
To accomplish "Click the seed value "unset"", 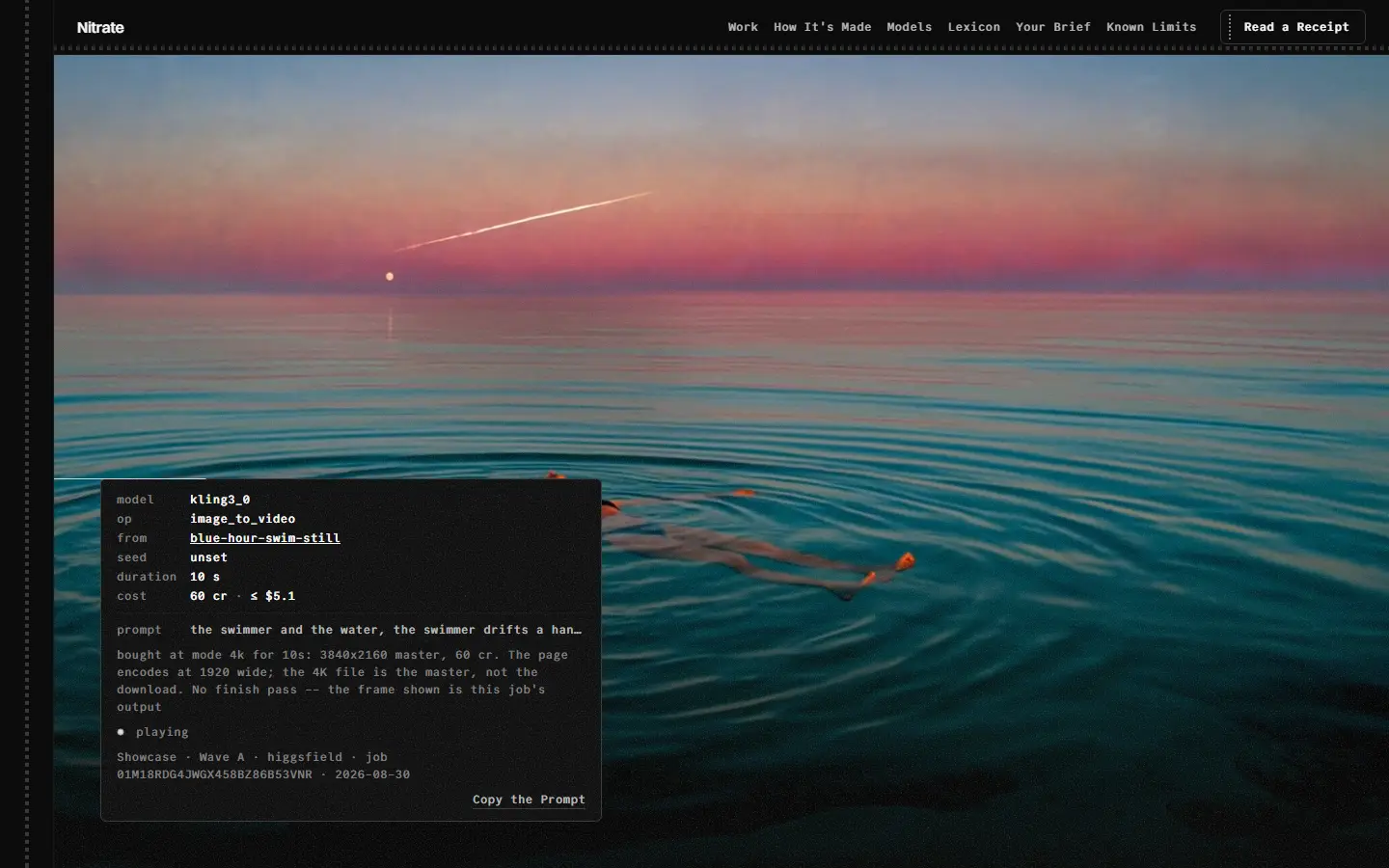I will pos(208,557).
